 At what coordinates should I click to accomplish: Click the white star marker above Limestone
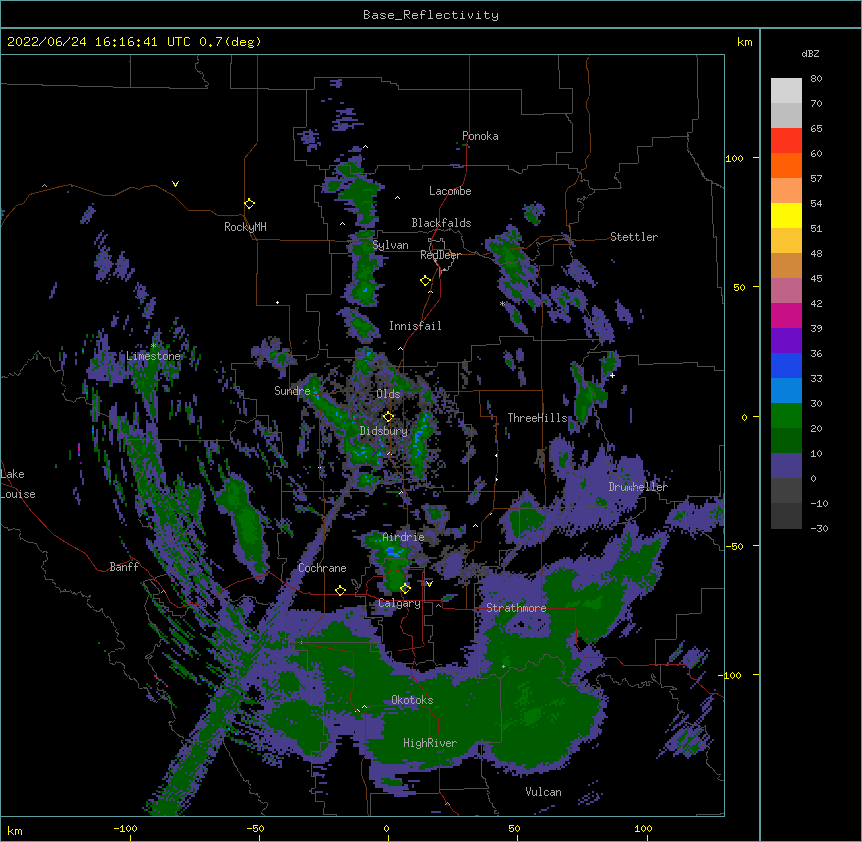click(154, 345)
